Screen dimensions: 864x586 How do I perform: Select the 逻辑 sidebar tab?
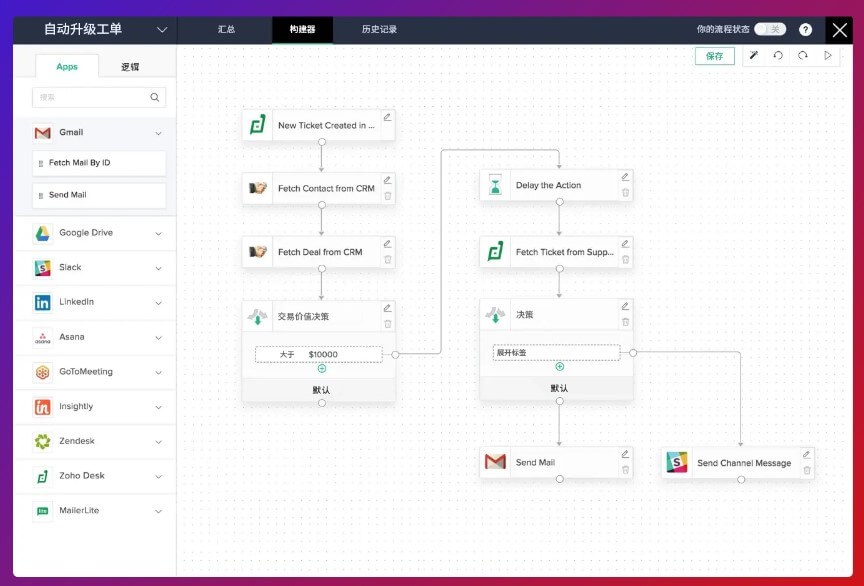[130, 67]
